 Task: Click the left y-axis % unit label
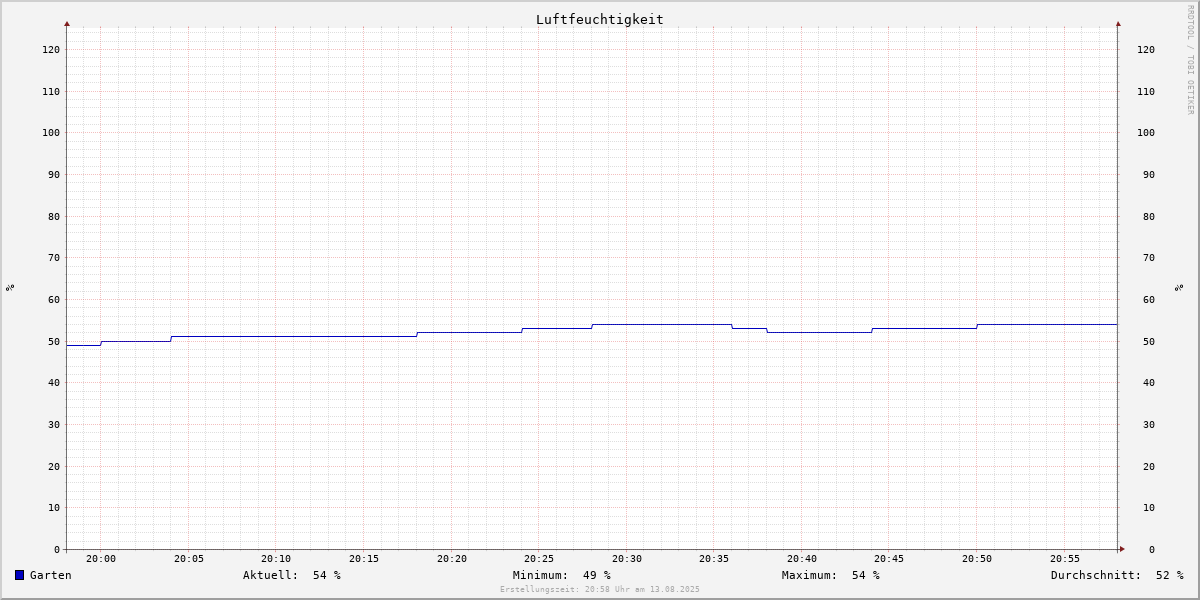[10, 288]
